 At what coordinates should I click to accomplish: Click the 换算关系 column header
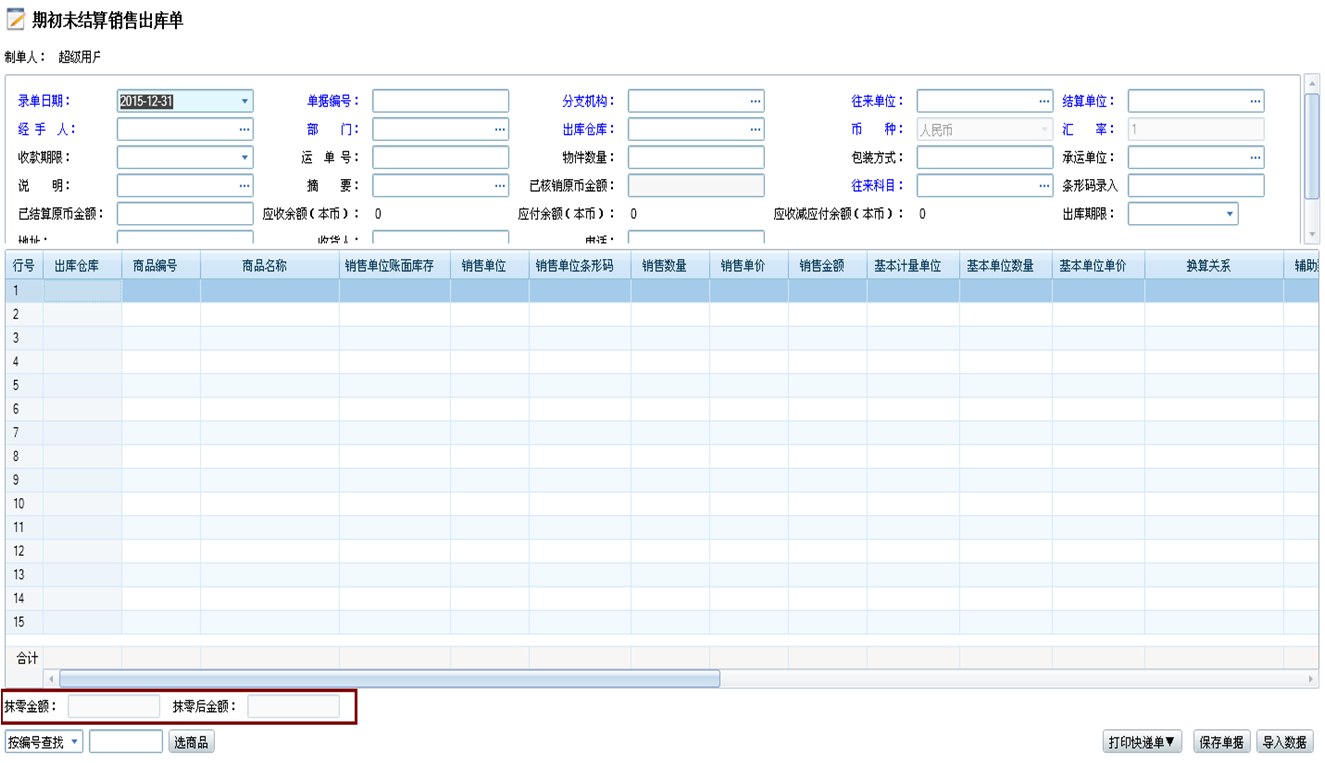click(x=1214, y=266)
